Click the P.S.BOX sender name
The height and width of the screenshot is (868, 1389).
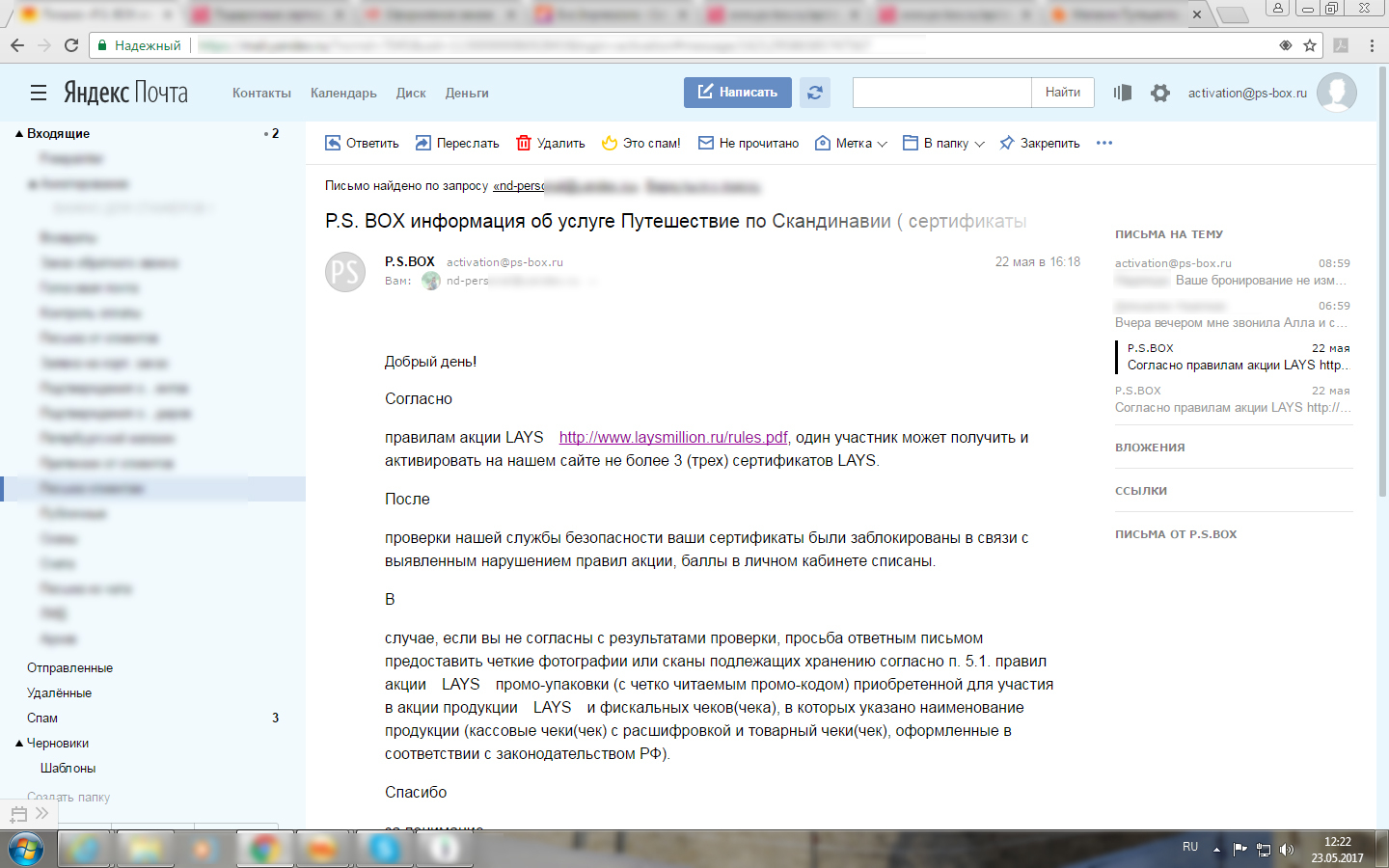coord(410,261)
